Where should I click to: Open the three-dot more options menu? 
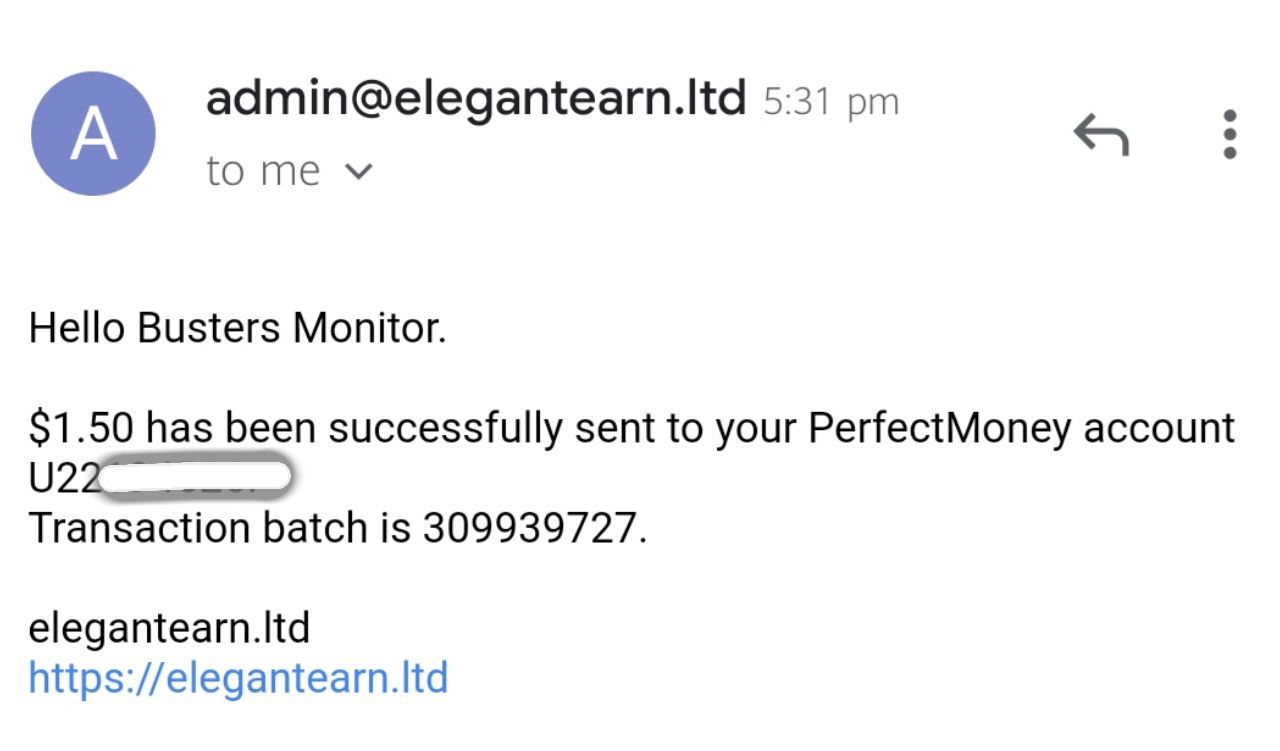[1230, 134]
